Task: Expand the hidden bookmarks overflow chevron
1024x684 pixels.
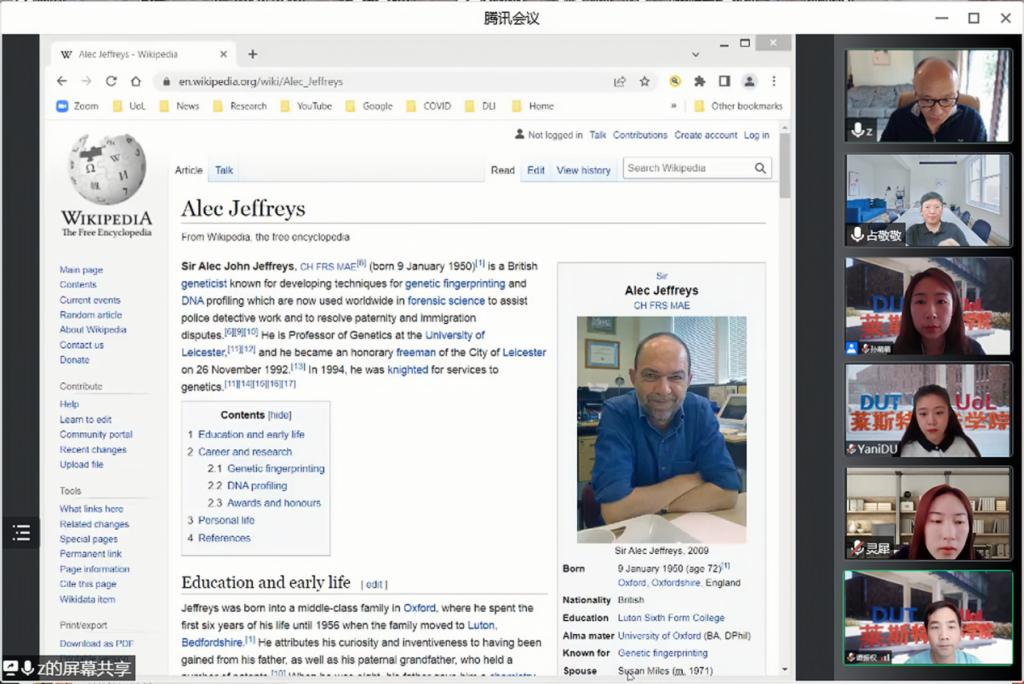Action: pyautogui.click(x=674, y=106)
